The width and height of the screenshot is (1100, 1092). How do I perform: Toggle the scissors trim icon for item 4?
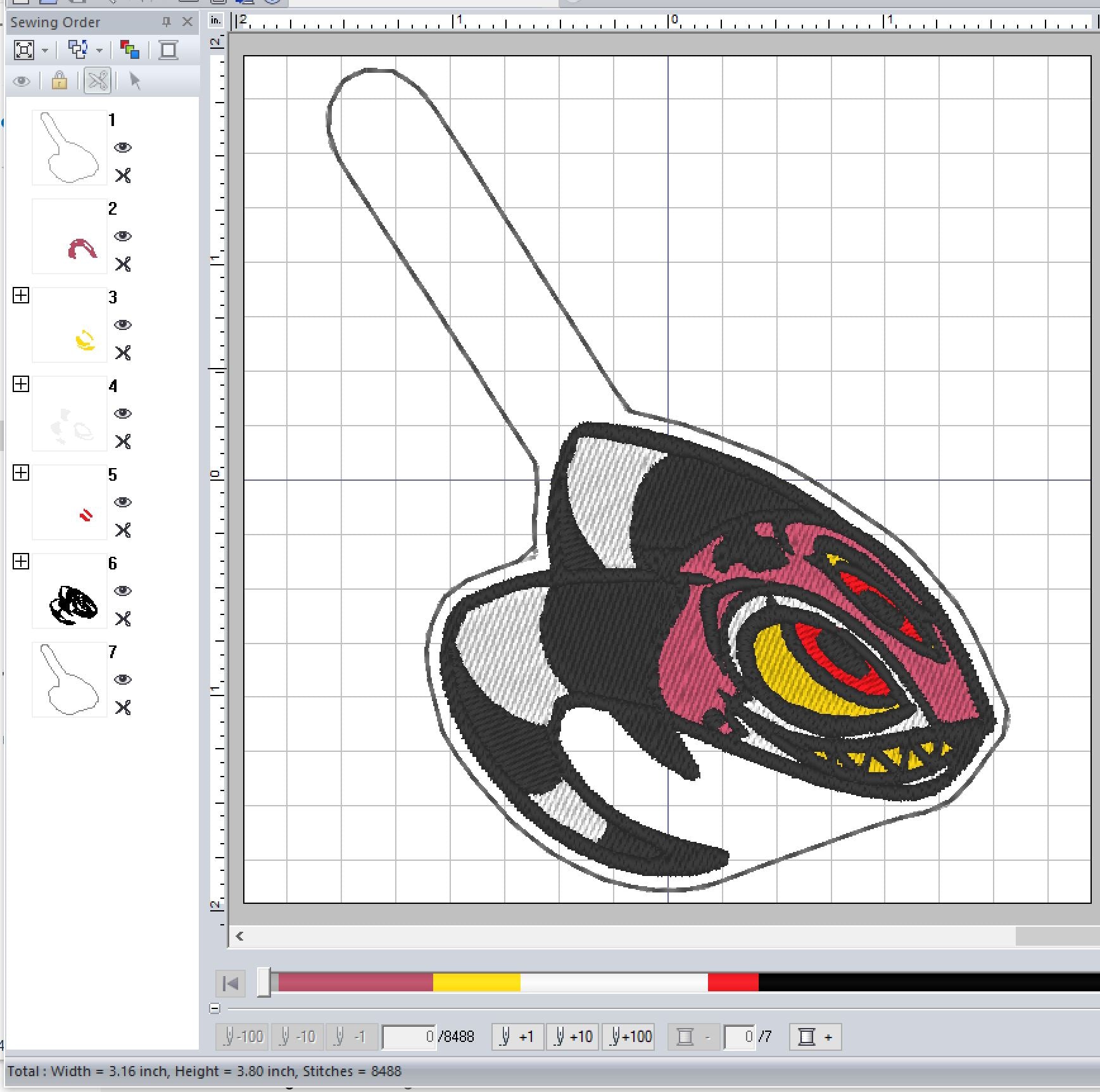pos(123,441)
